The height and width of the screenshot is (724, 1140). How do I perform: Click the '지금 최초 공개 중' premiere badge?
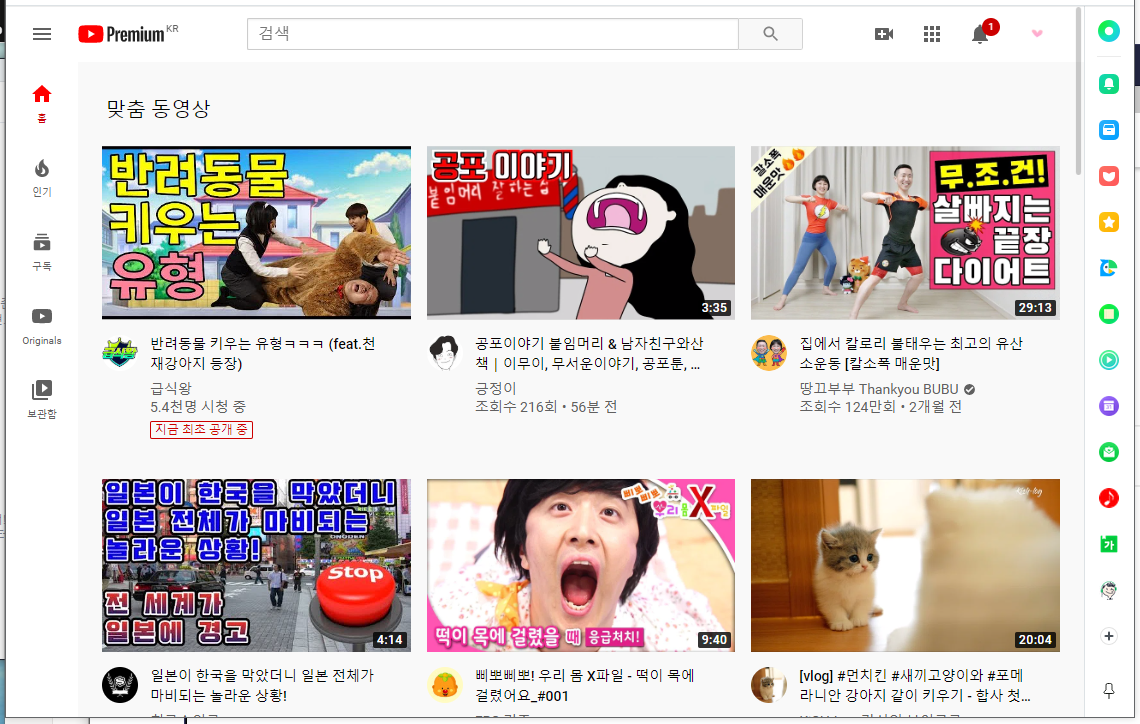[x=201, y=430]
